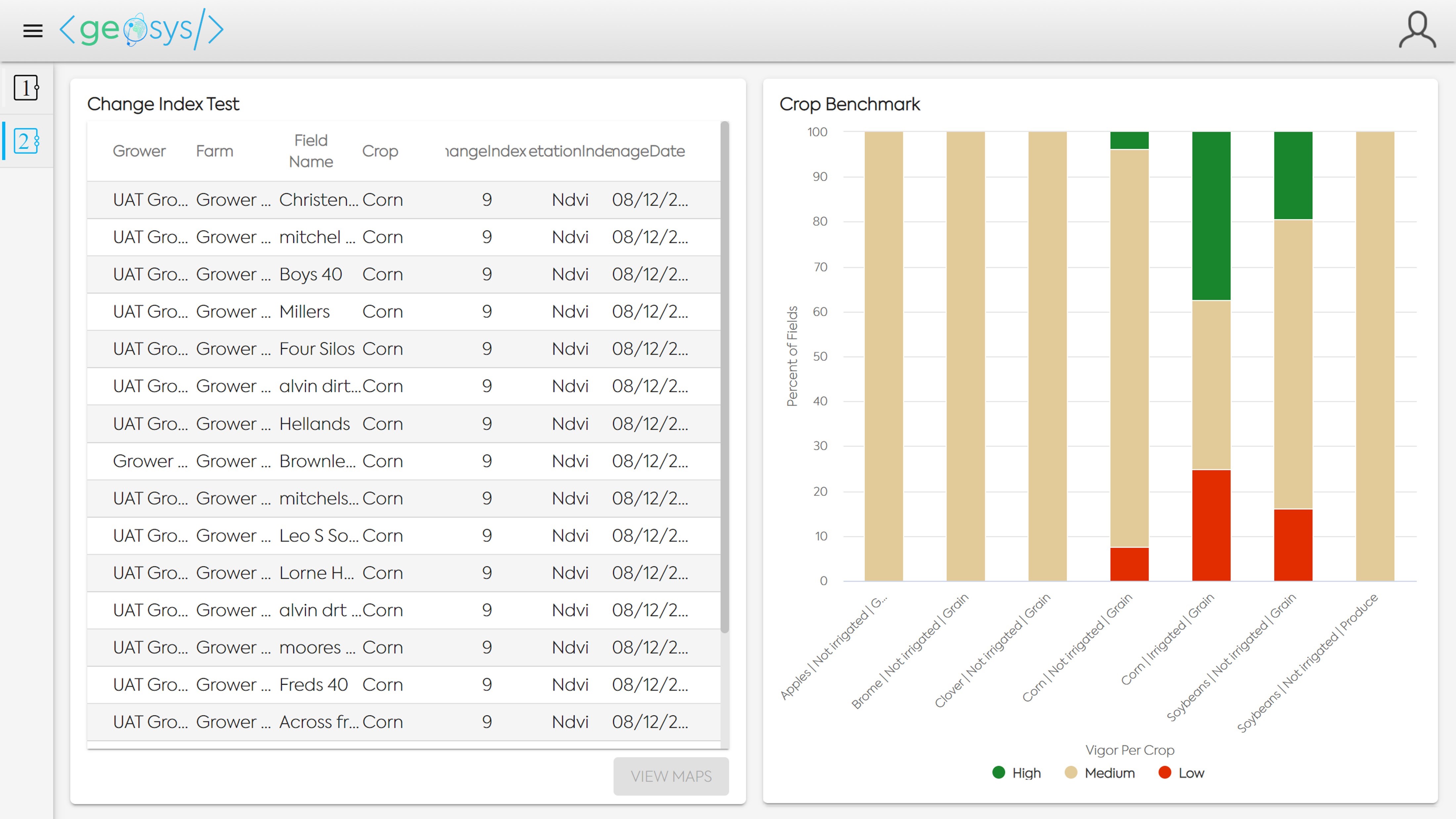Sort by the Crop column header
Screen dimensions: 1456x819
click(380, 151)
